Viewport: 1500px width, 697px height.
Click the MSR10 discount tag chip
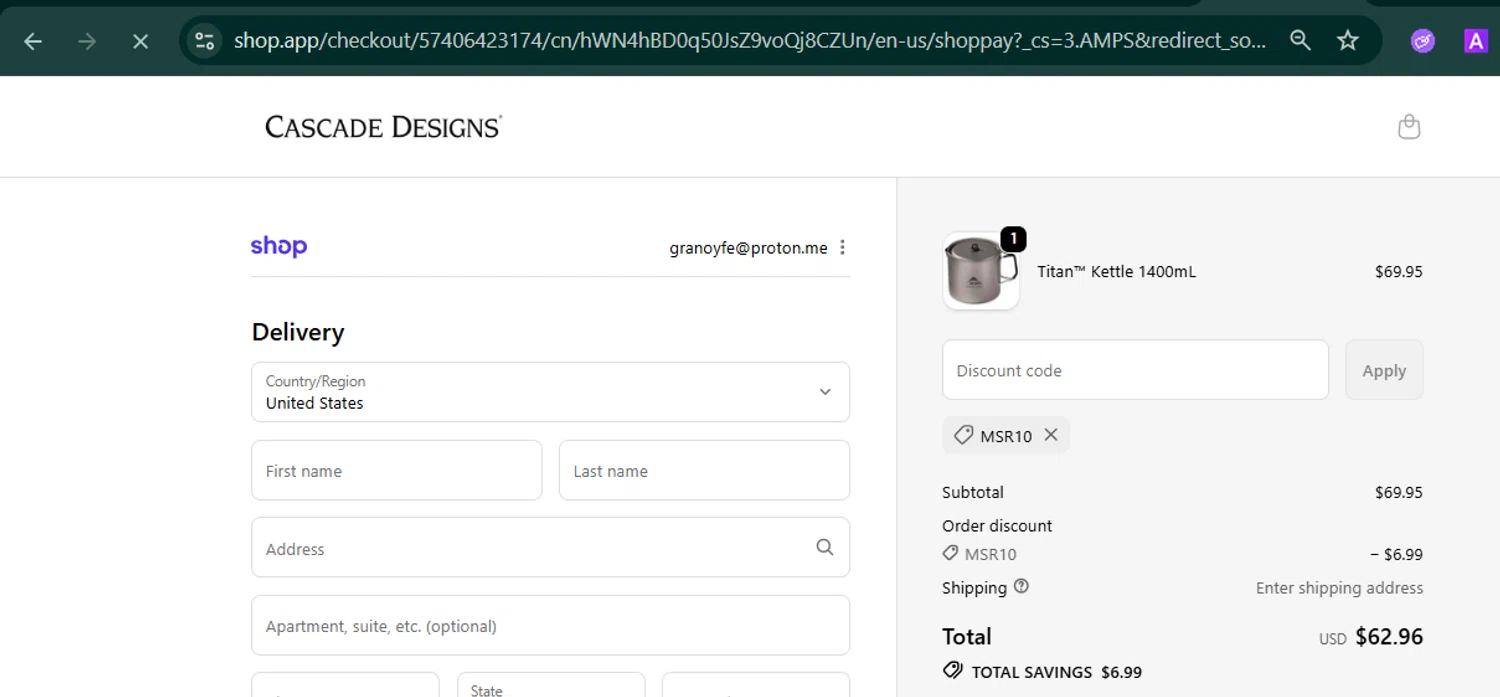click(x=1005, y=435)
